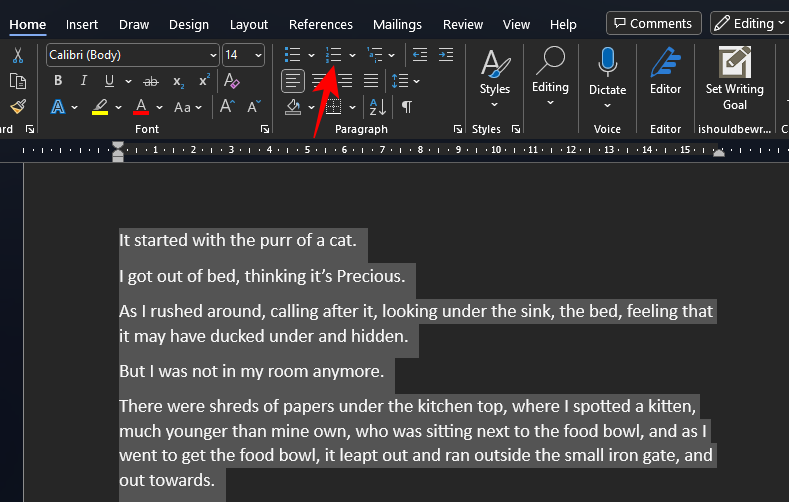The image size is (789, 502).
Task: Click the Cut scissors icon
Action: point(18,55)
